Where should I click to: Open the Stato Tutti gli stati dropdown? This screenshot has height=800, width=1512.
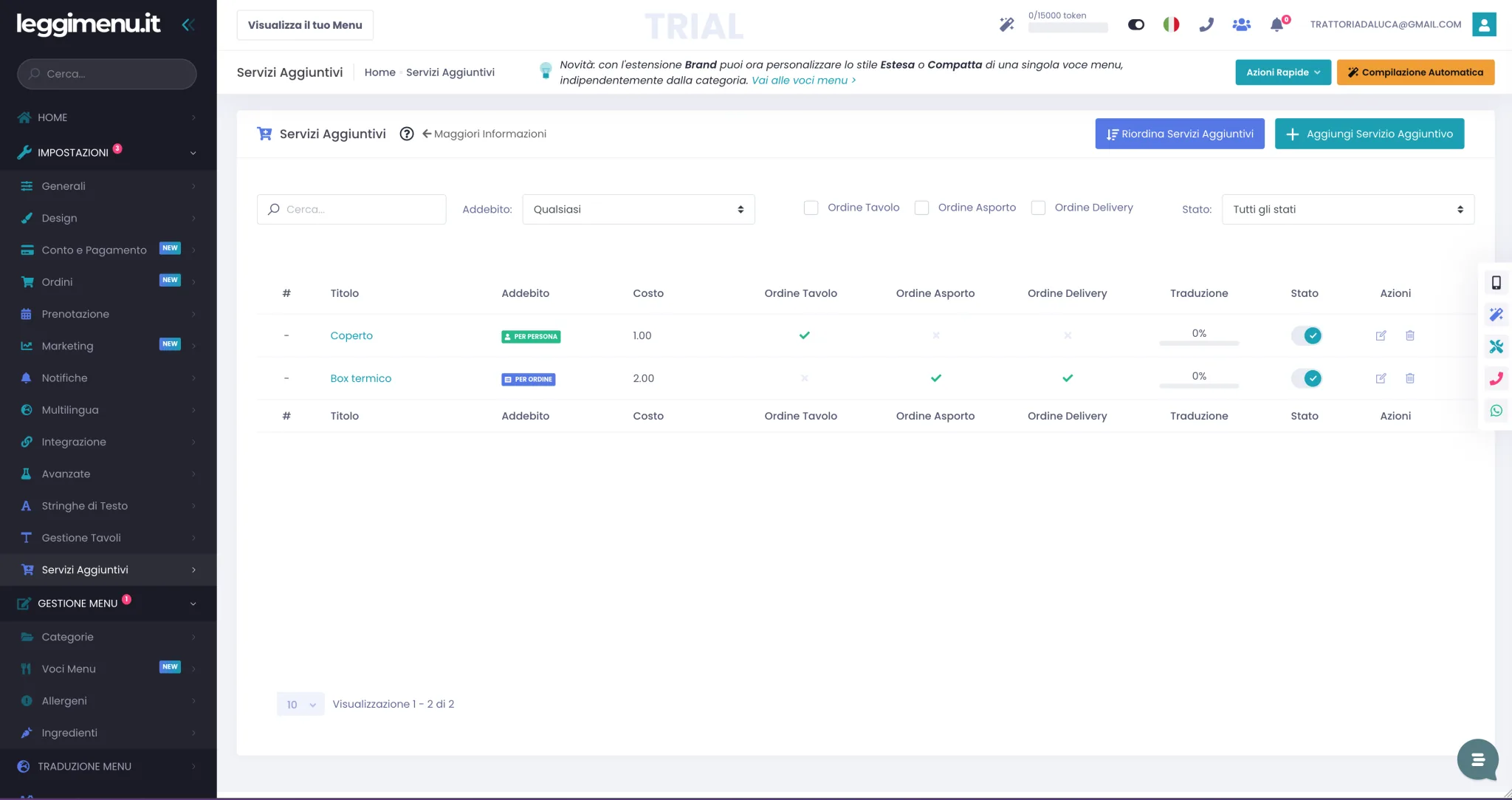(x=1348, y=209)
